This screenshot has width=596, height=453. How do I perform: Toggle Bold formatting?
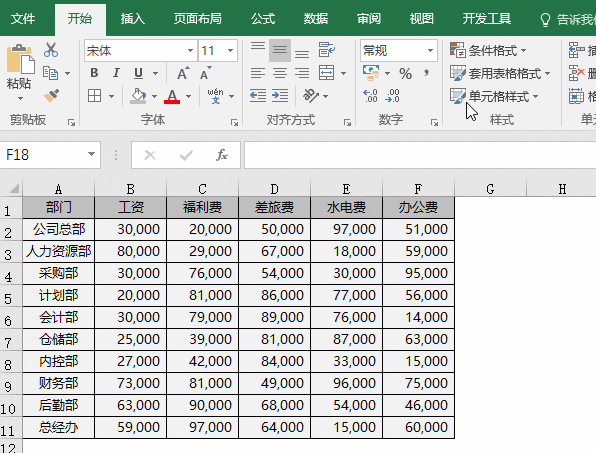94,73
